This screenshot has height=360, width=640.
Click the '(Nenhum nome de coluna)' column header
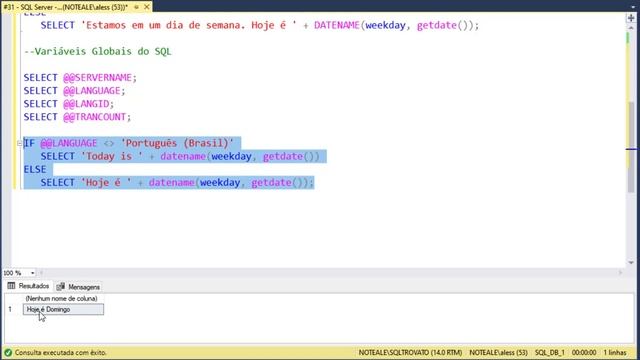click(61, 298)
